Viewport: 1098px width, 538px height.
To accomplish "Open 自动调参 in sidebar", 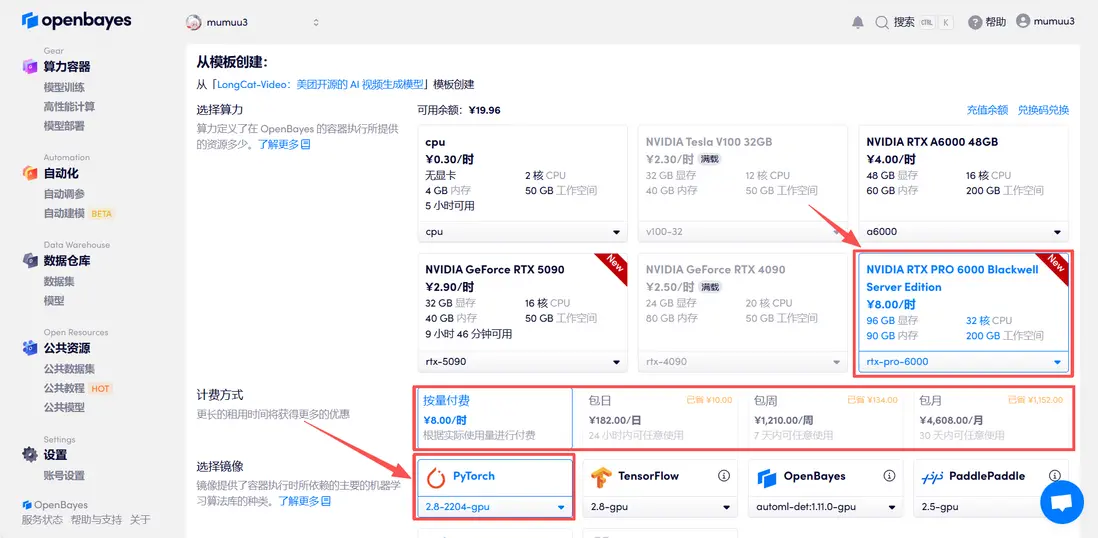I will coord(64,194).
